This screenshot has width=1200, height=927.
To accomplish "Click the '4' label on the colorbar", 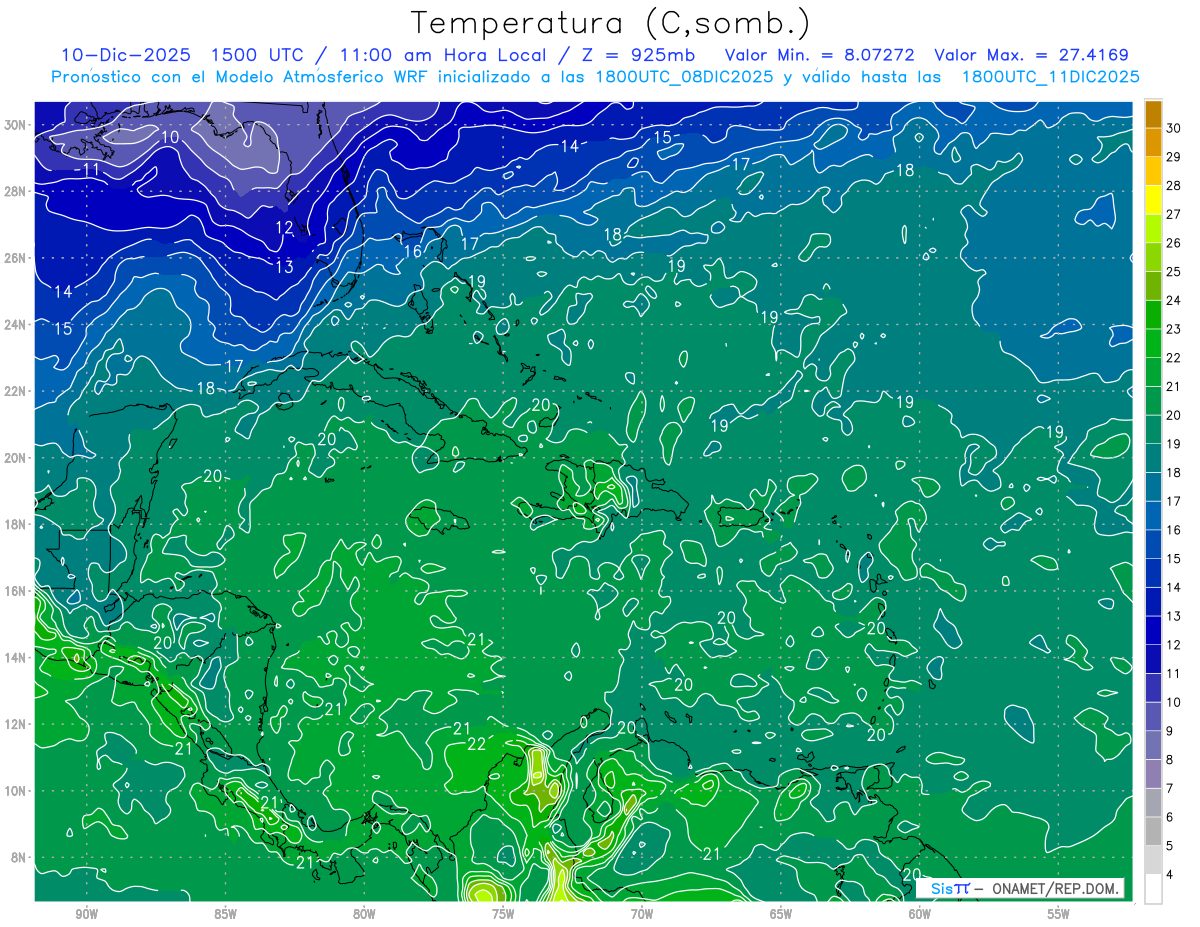I will tap(1171, 875).
